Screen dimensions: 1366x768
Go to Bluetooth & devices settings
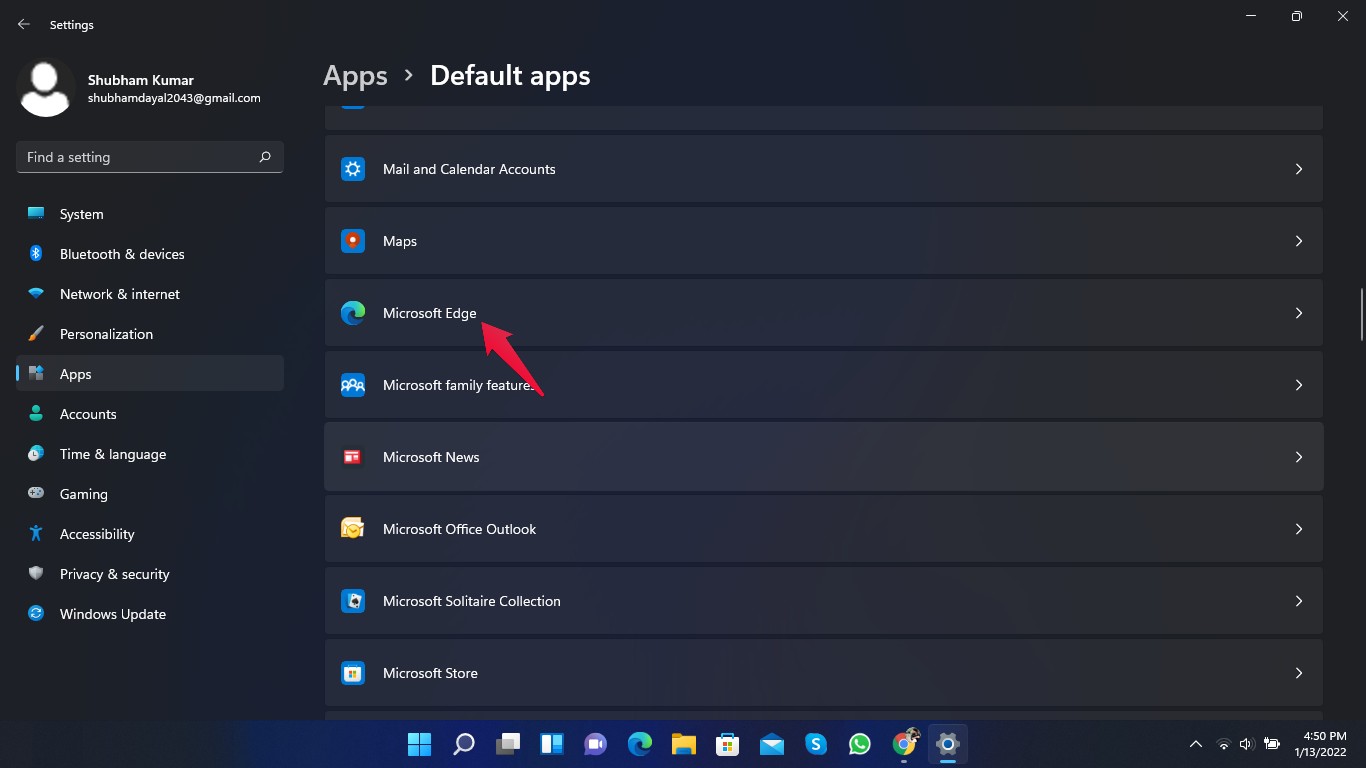[121, 254]
